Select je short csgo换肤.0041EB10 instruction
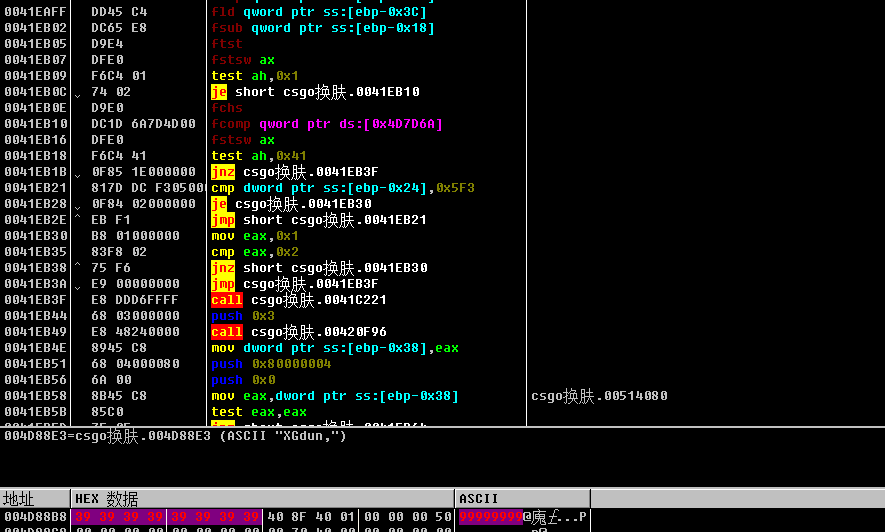Viewport: 885px width, 532px height. [315, 92]
